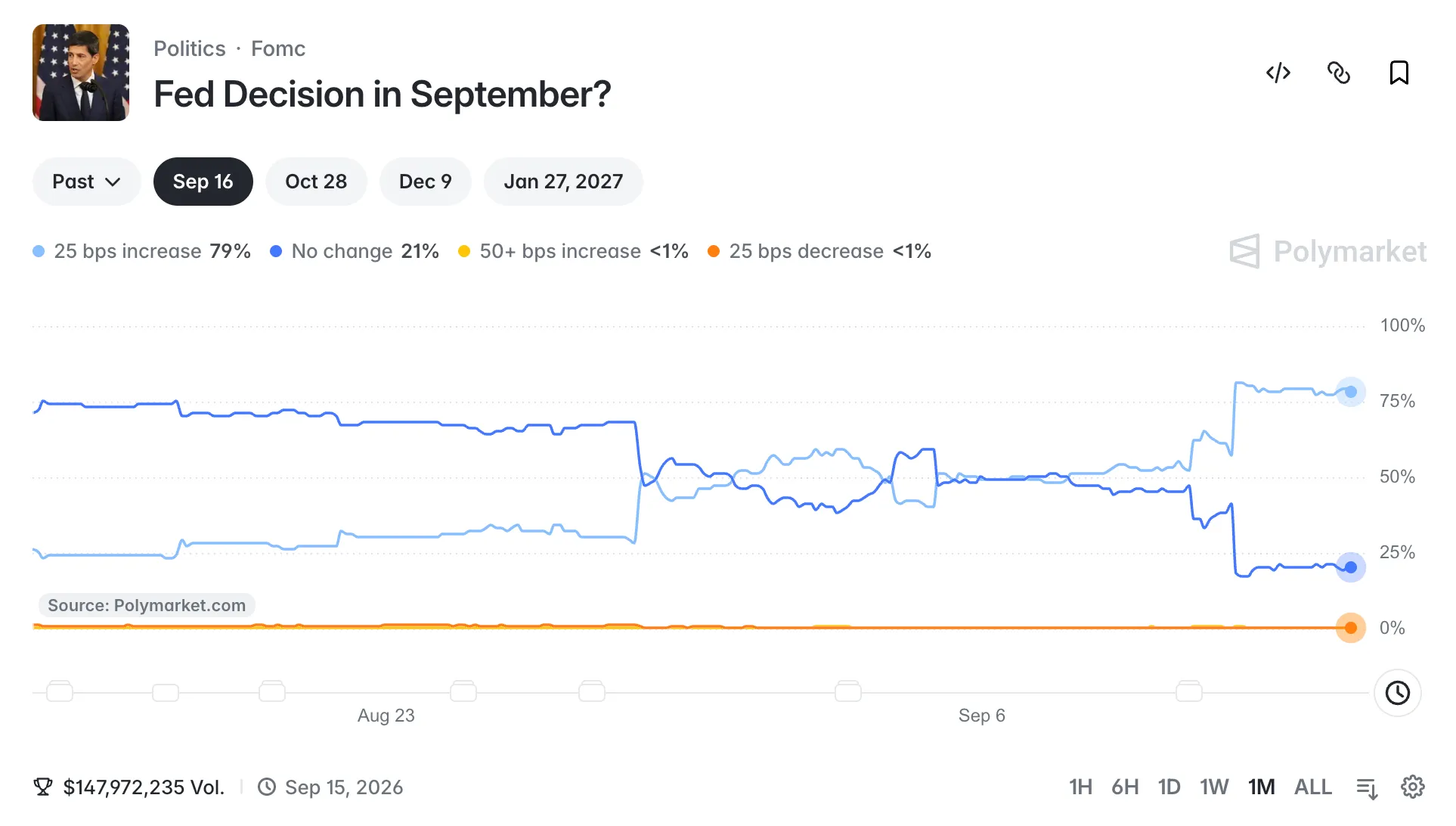This screenshot has width=1456, height=826.
Task: Set chart range to 1W
Action: [x=1214, y=787]
